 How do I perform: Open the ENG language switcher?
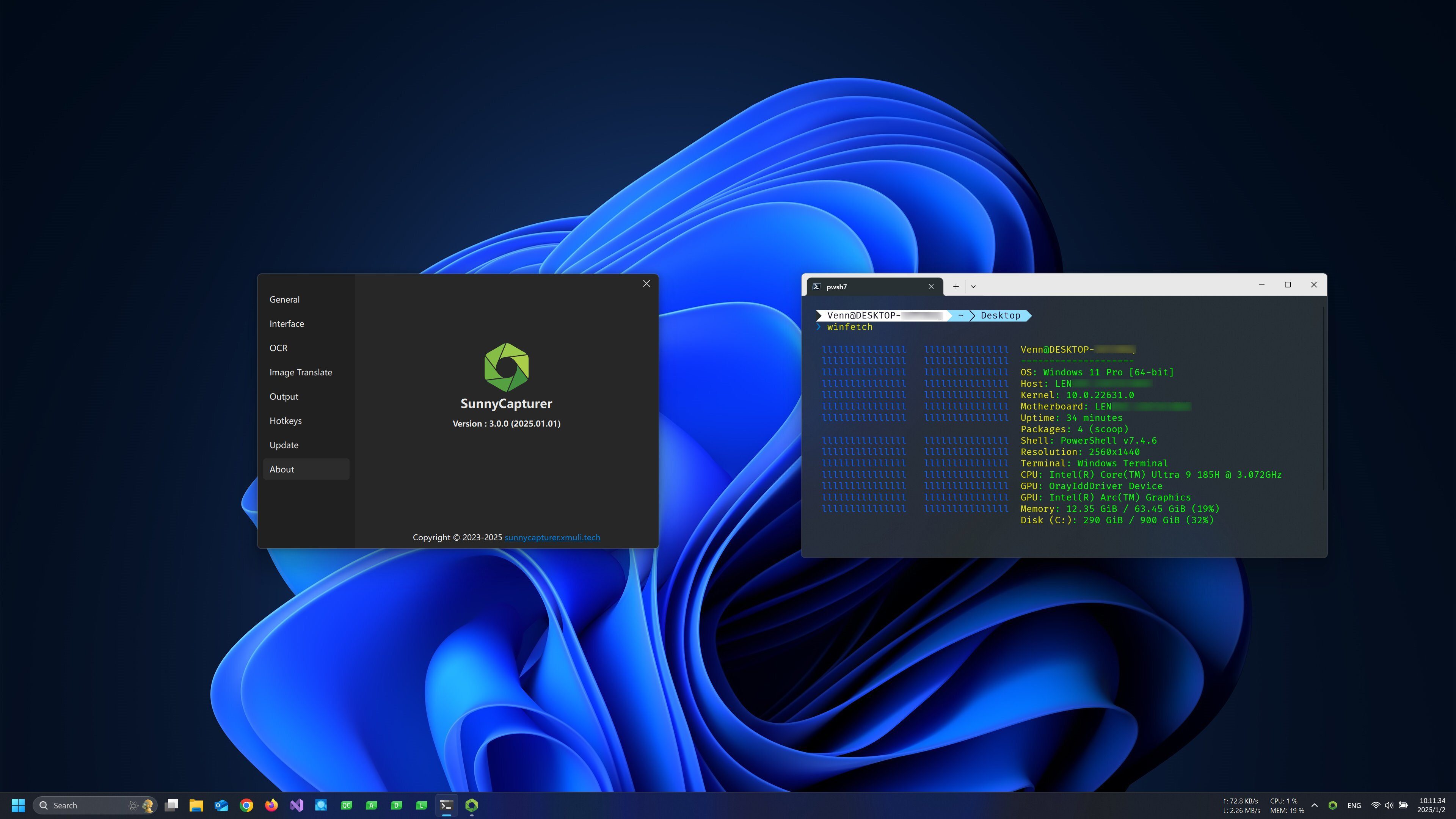[1354, 805]
